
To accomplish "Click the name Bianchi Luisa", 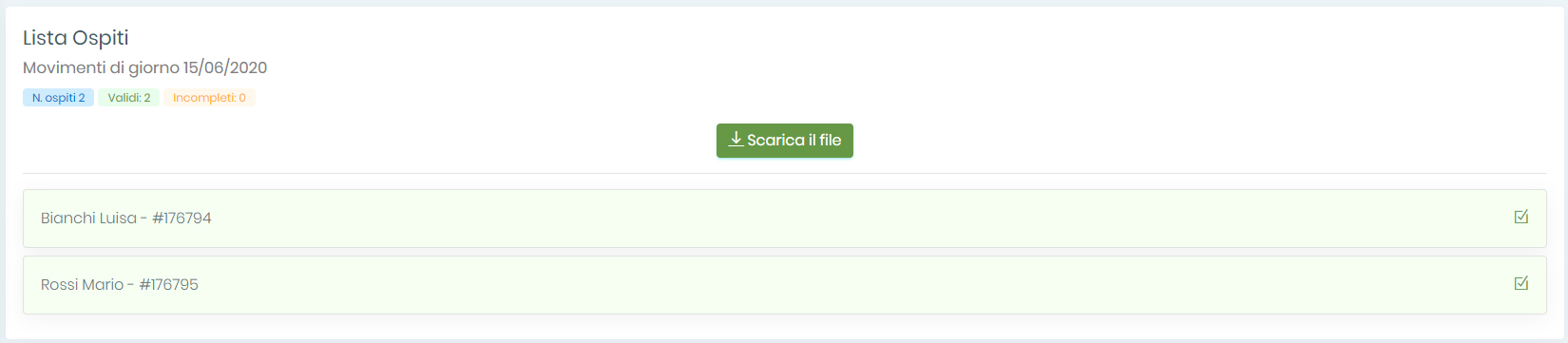I will [x=88, y=219].
